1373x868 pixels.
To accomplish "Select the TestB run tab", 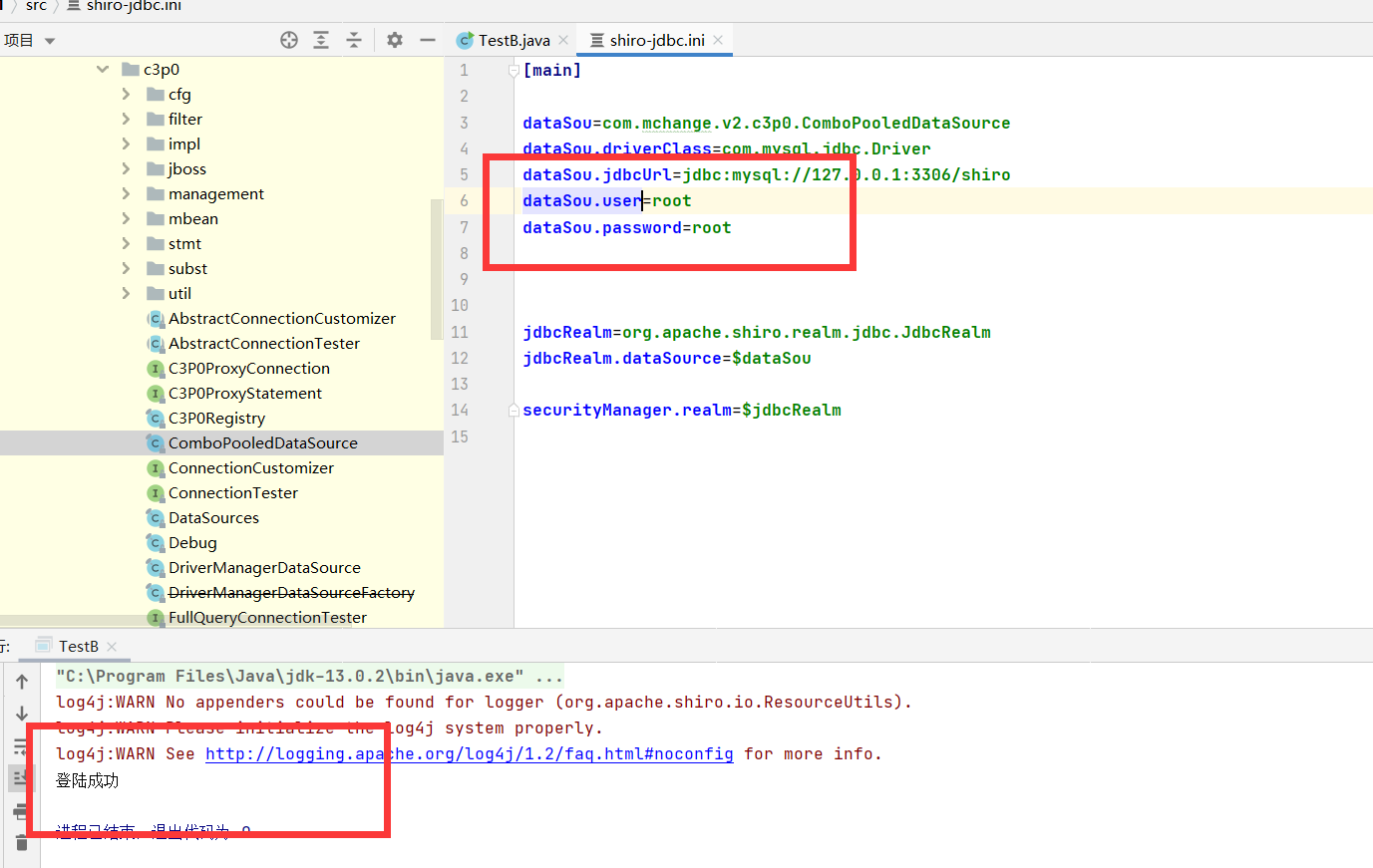I will click(78, 646).
